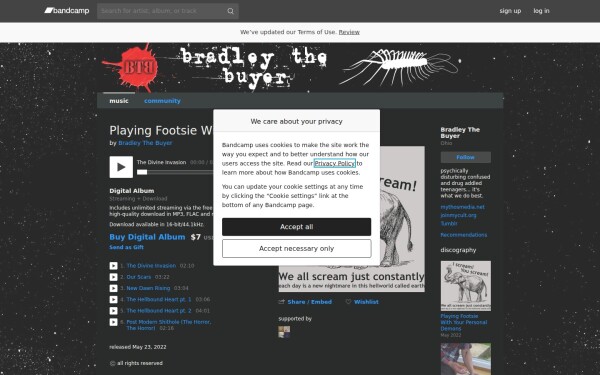Play track 6 Post Modern Shithole
This screenshot has height=375, width=600.
113,322
